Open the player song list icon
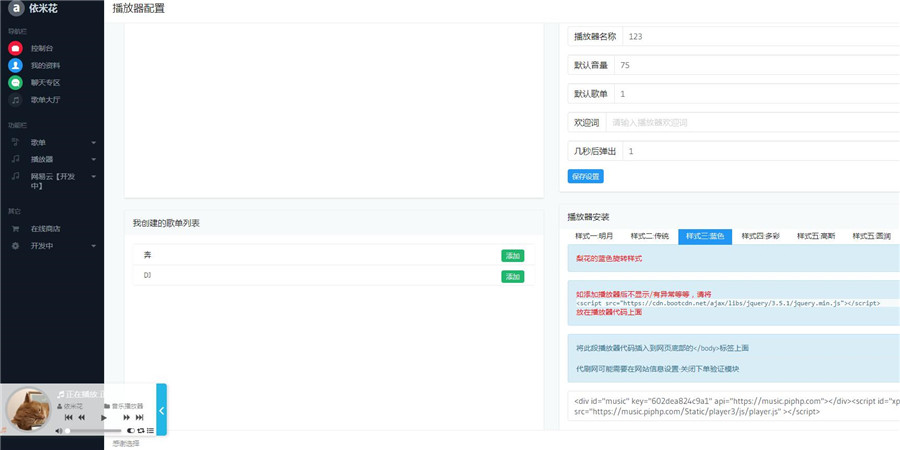 tap(150, 430)
